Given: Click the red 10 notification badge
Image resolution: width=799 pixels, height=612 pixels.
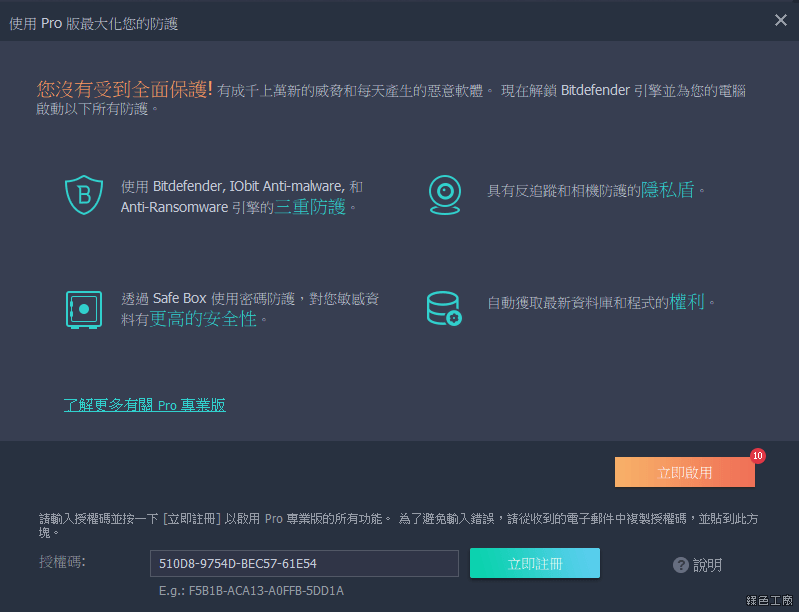Looking at the screenshot, I should pos(758,456).
